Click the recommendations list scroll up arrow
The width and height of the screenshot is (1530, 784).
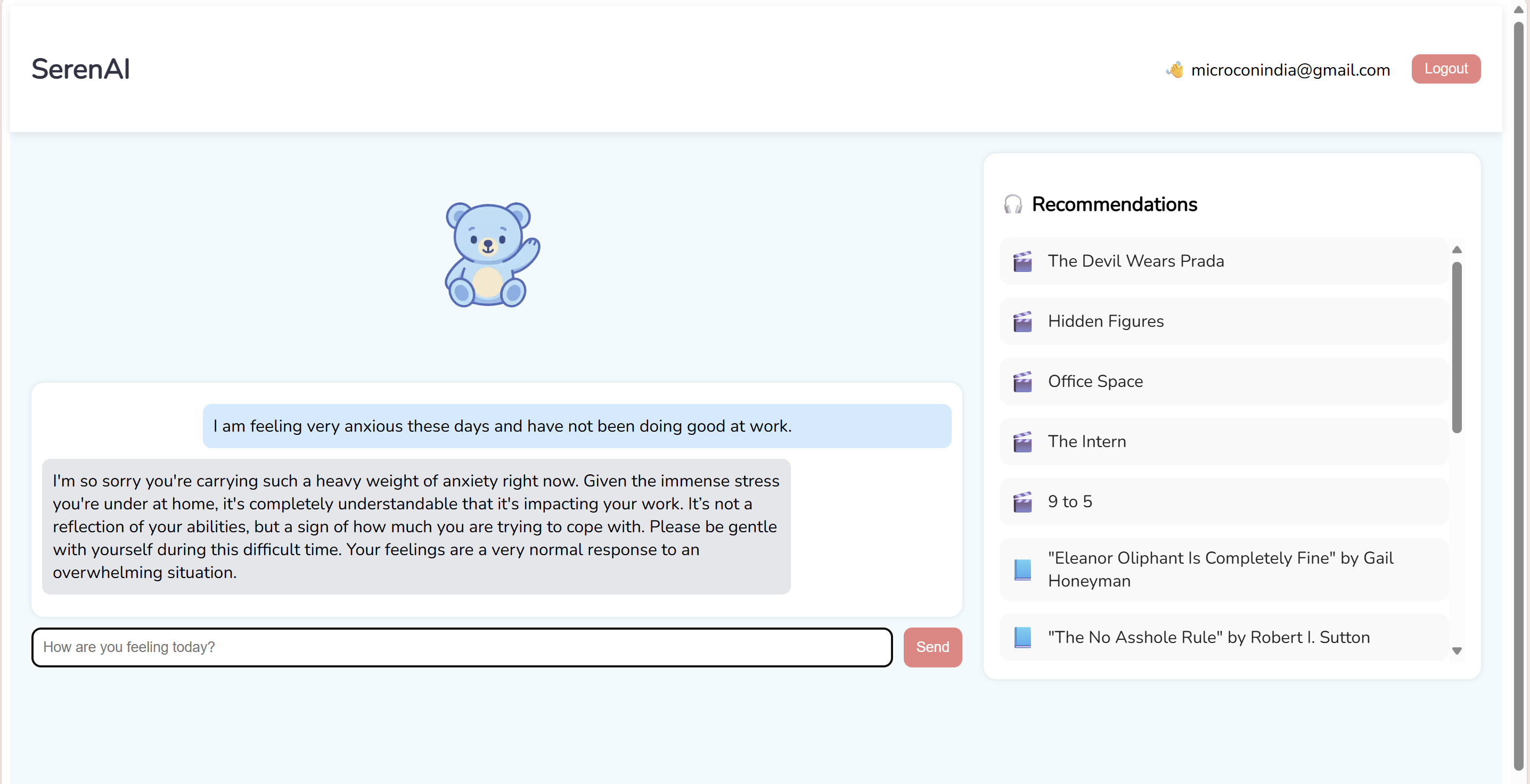point(1457,249)
